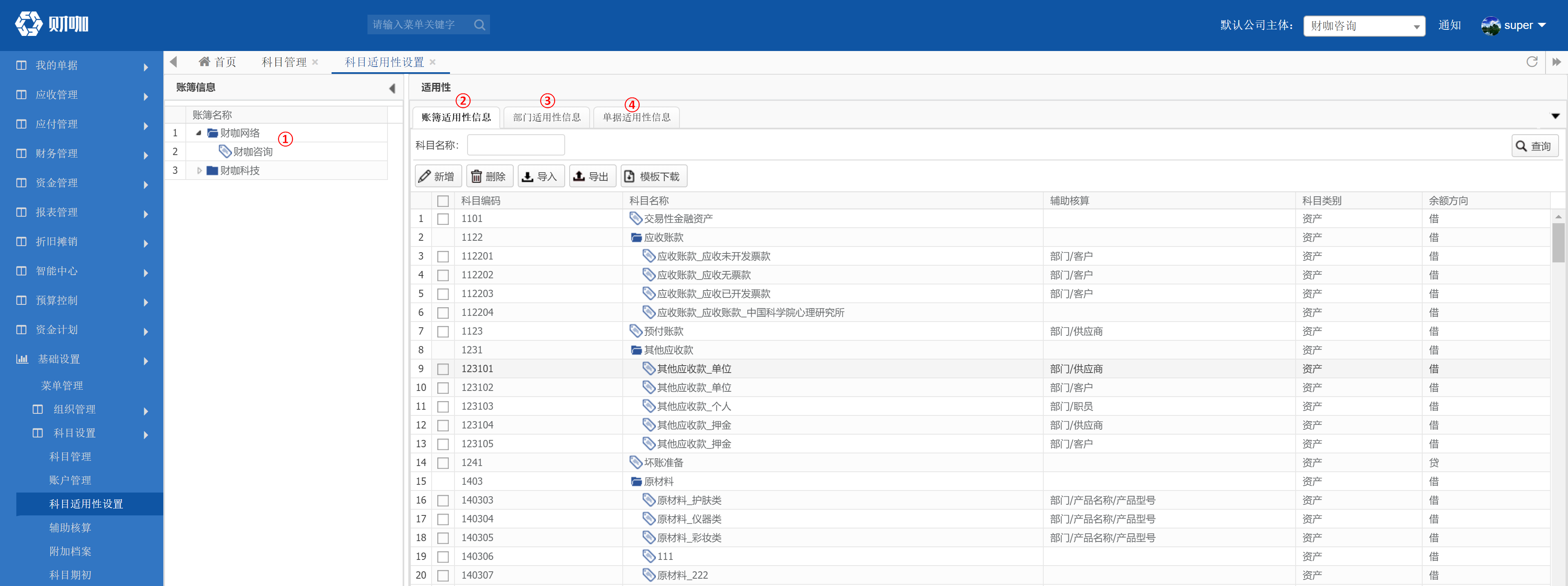The height and width of the screenshot is (586, 1568).
Task: Expand the 基础设置 menu arrow
Action: coord(145,361)
